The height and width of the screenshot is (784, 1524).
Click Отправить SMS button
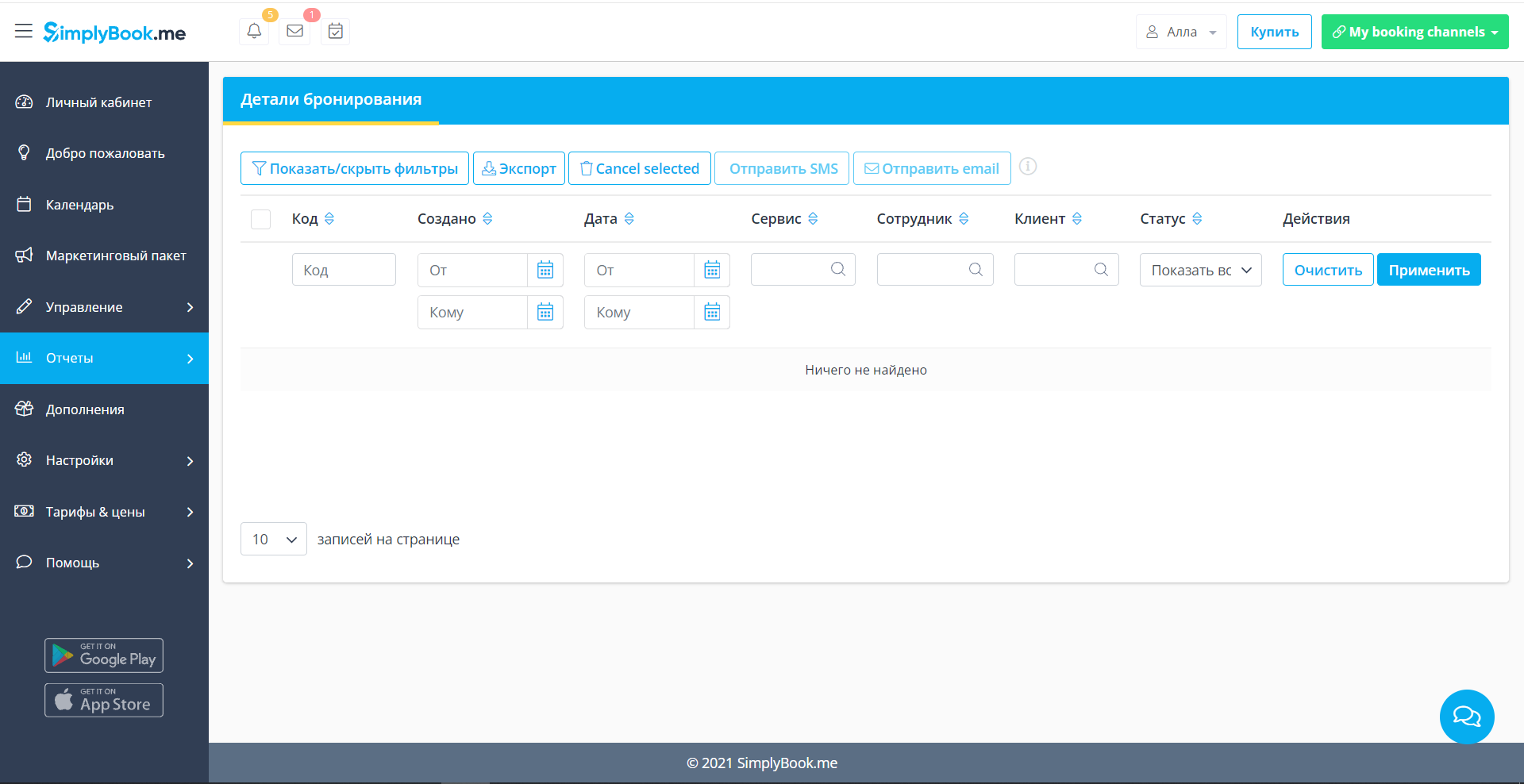[782, 168]
